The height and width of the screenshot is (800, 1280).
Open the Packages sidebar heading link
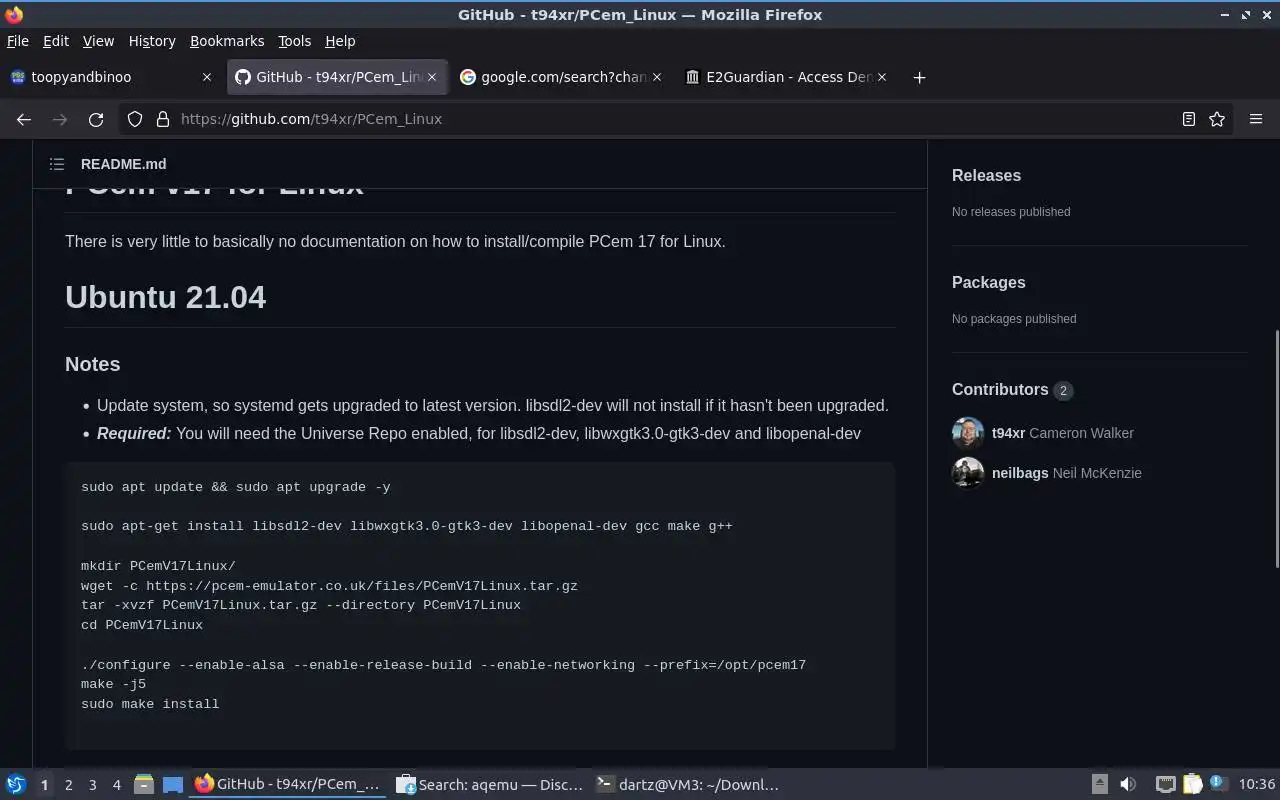[x=988, y=282]
